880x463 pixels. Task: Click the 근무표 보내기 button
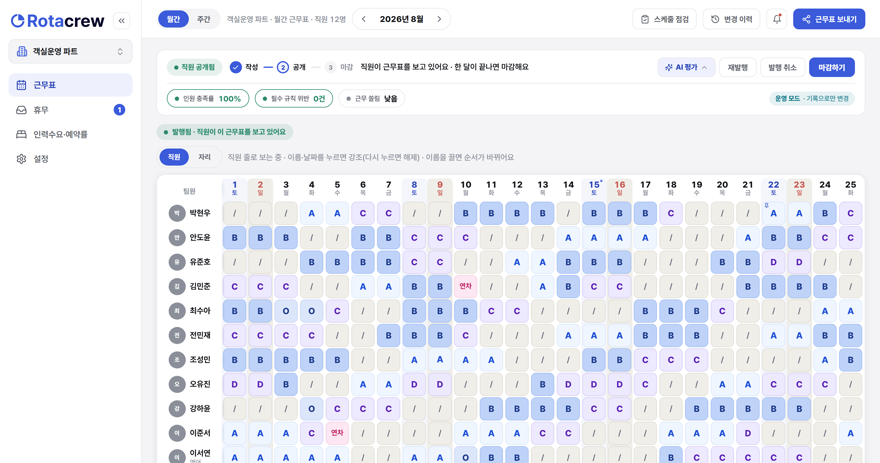point(829,19)
